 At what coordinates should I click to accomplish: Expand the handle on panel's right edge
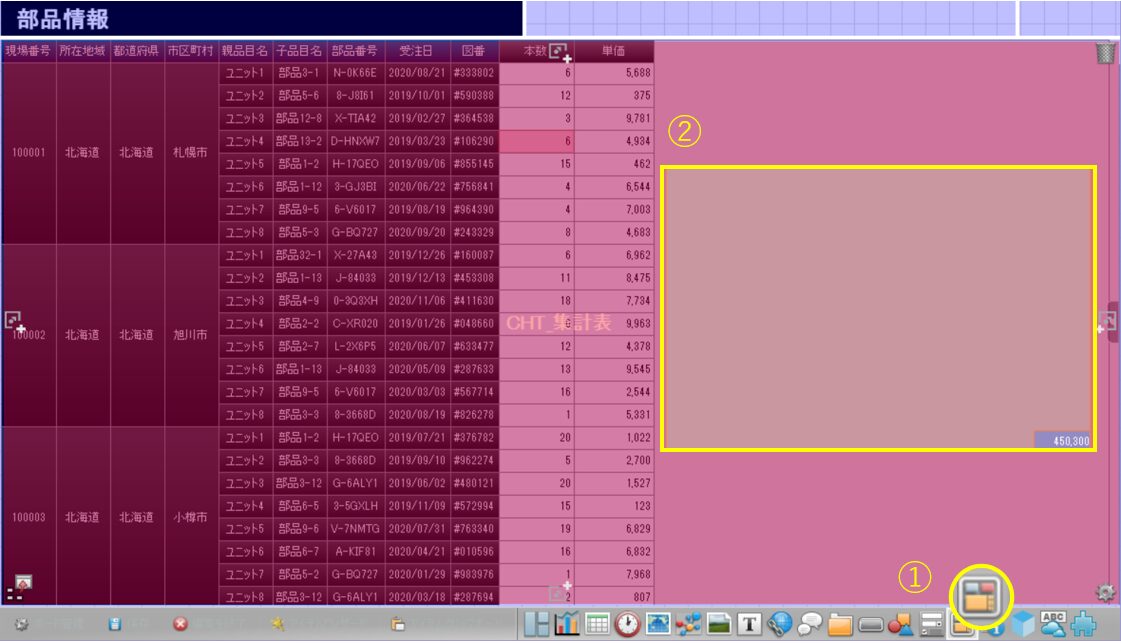[x=1107, y=322]
